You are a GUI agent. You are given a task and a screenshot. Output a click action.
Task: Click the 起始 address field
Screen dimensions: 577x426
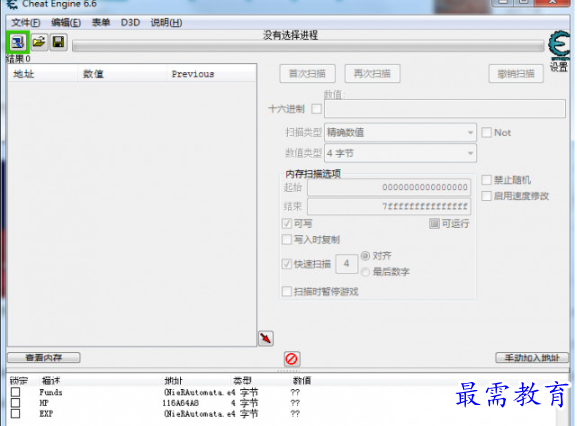tap(389, 187)
